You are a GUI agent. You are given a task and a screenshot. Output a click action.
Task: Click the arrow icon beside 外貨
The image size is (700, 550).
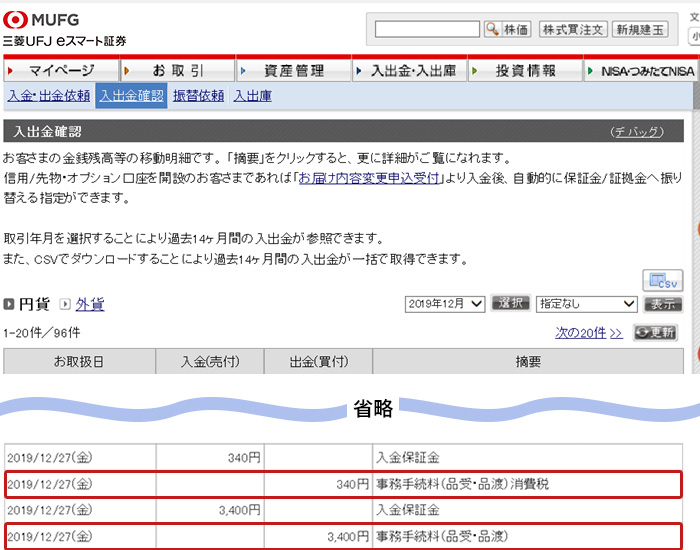pos(65,304)
